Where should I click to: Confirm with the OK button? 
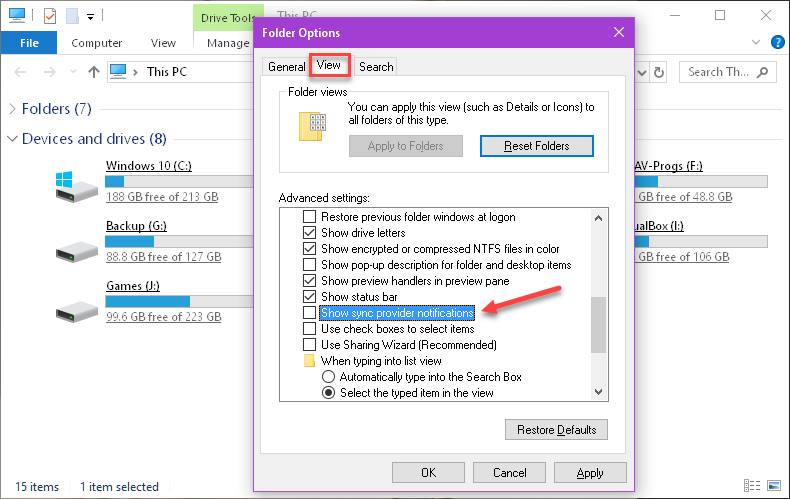coord(428,473)
